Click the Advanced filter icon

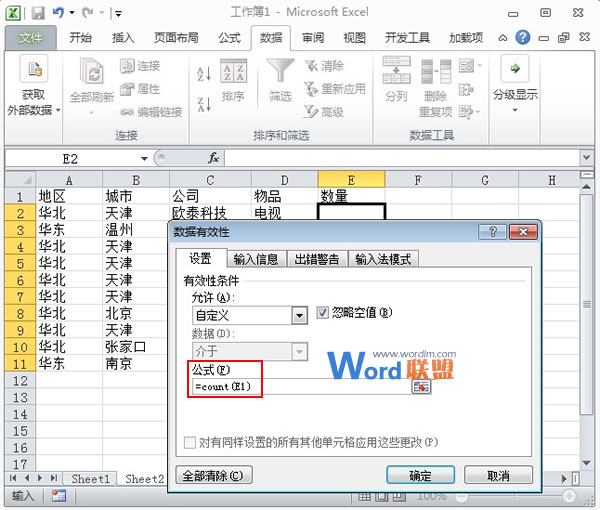(x=311, y=112)
